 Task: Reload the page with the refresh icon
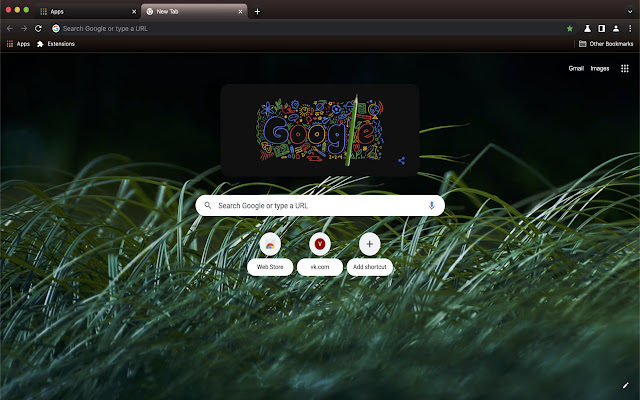click(38, 29)
